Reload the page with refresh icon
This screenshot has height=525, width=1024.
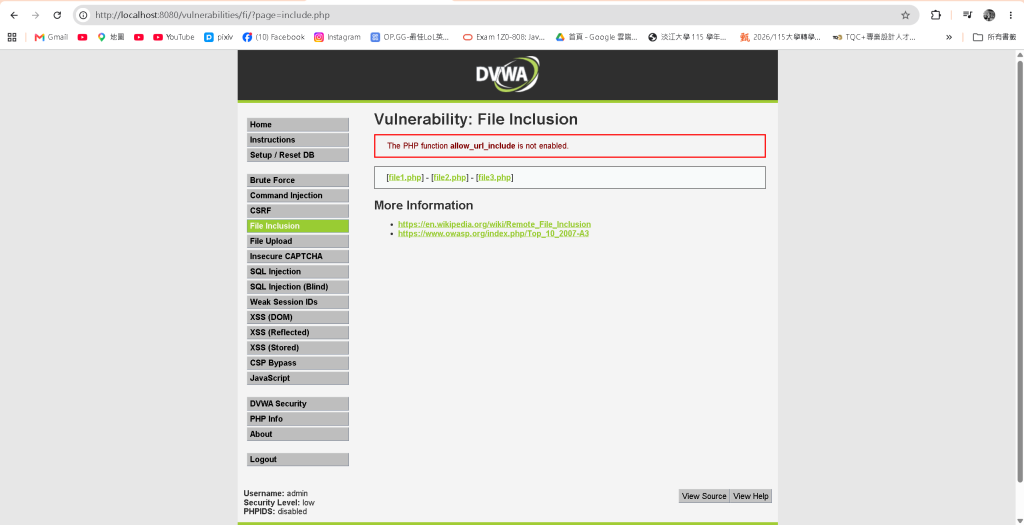pos(57,15)
